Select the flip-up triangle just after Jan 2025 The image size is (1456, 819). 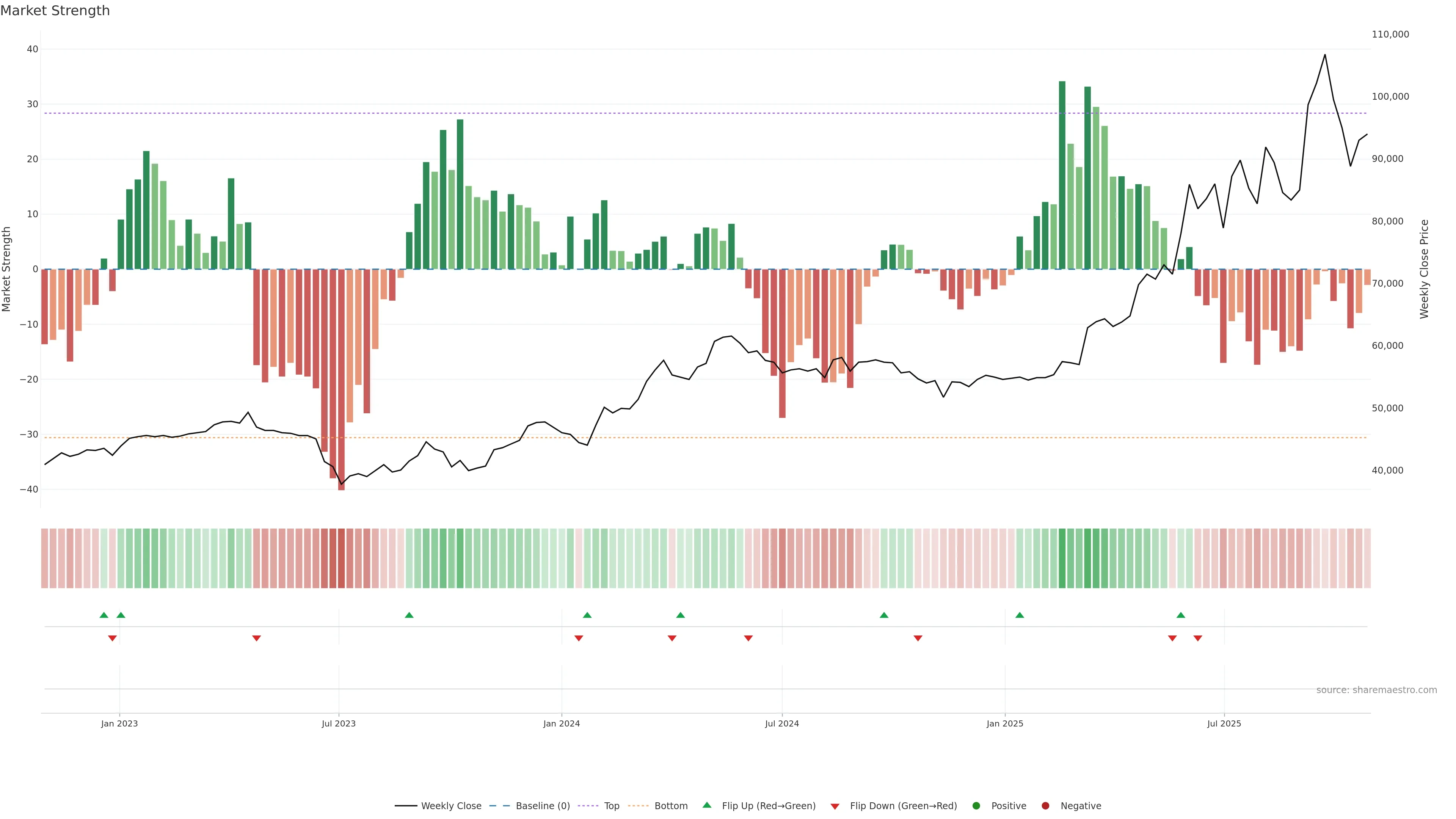pos(1020,615)
